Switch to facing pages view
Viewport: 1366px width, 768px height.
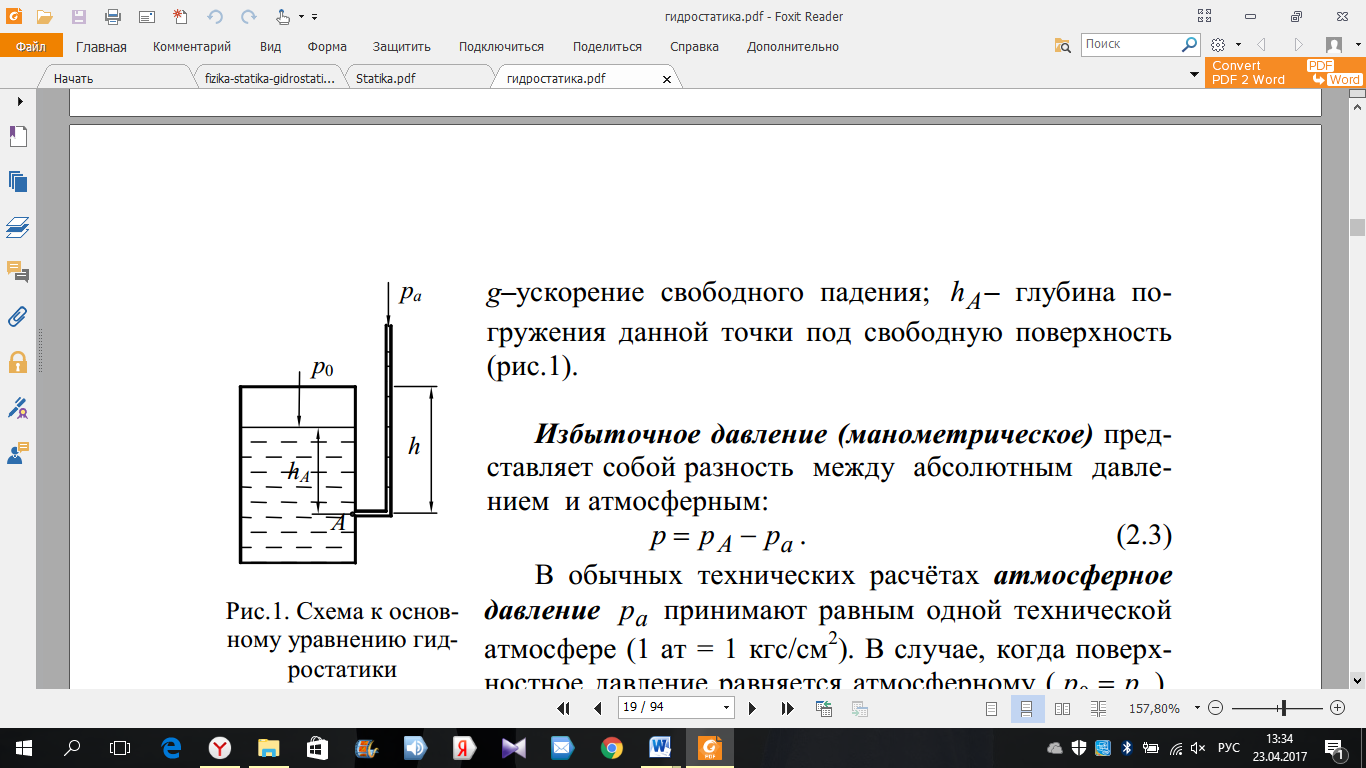(x=1062, y=708)
